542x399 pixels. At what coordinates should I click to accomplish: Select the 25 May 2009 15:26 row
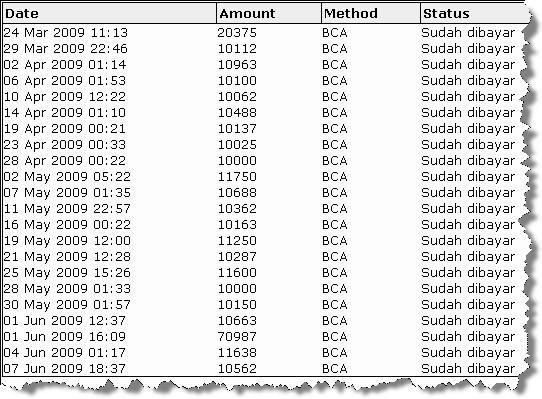click(264, 273)
